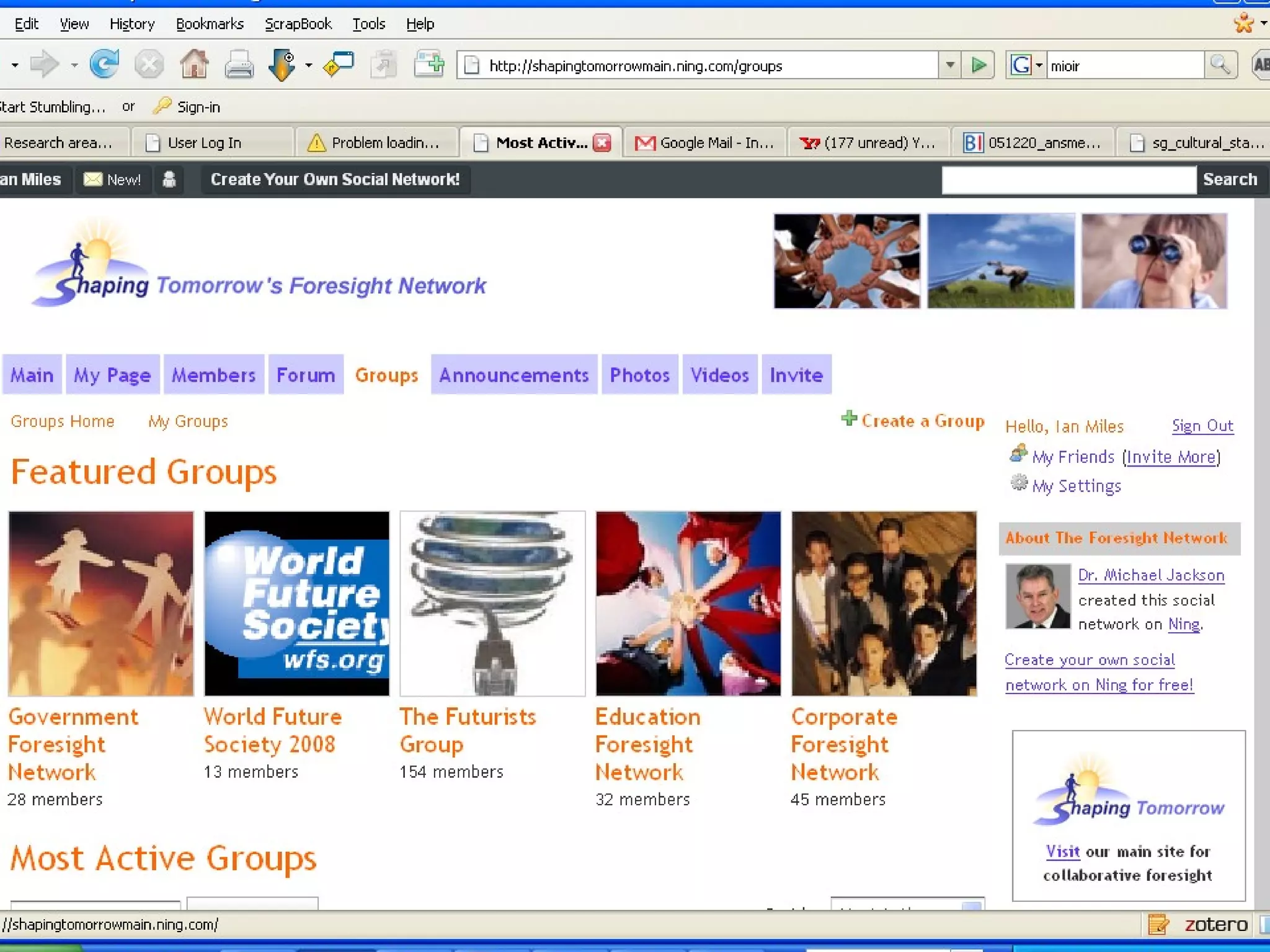
Task: Click the Stop loading icon
Action: point(149,64)
